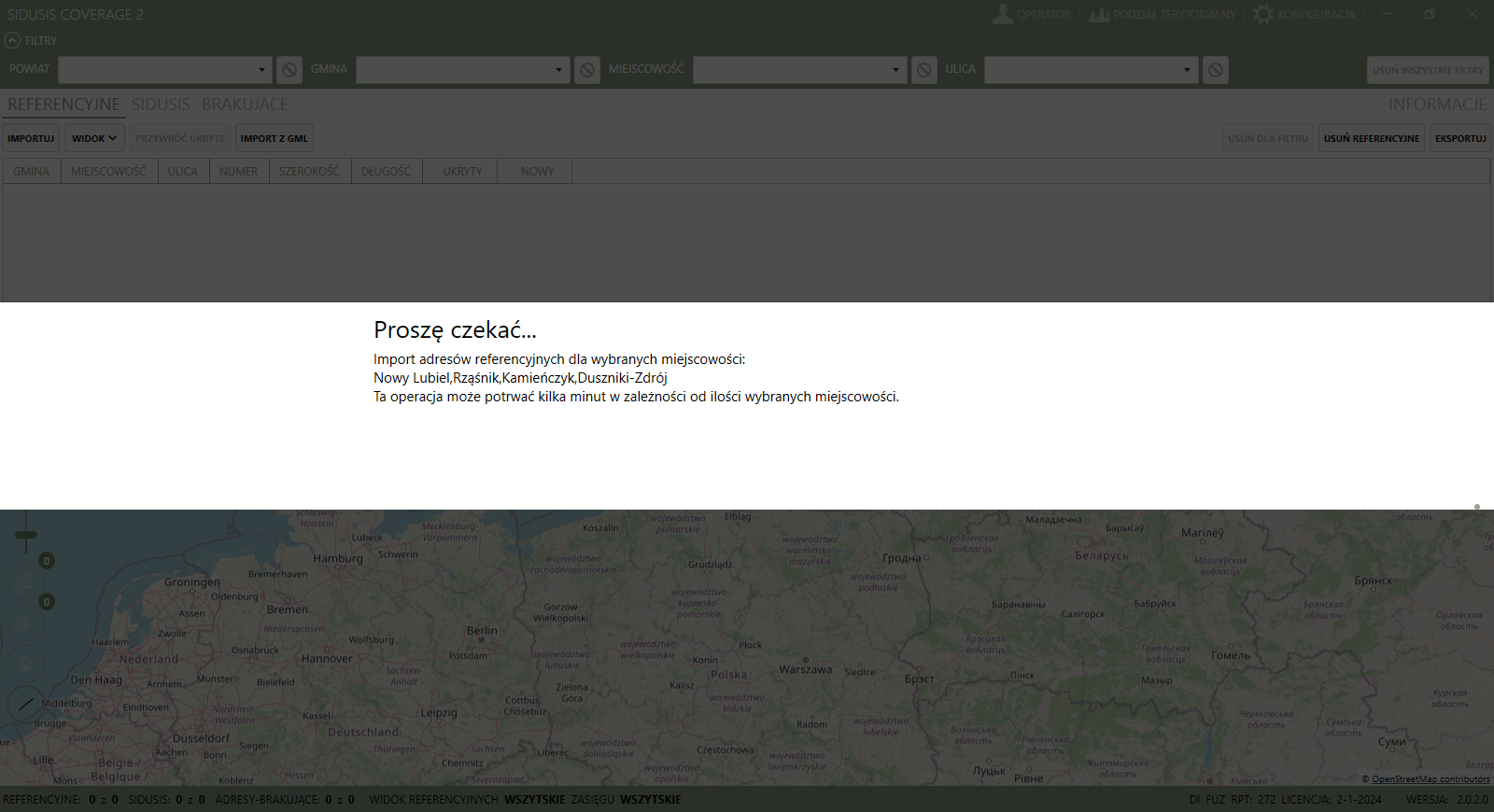Clear the GMINA filter with its reset icon
This screenshot has width=1494, height=812.
tap(587, 70)
